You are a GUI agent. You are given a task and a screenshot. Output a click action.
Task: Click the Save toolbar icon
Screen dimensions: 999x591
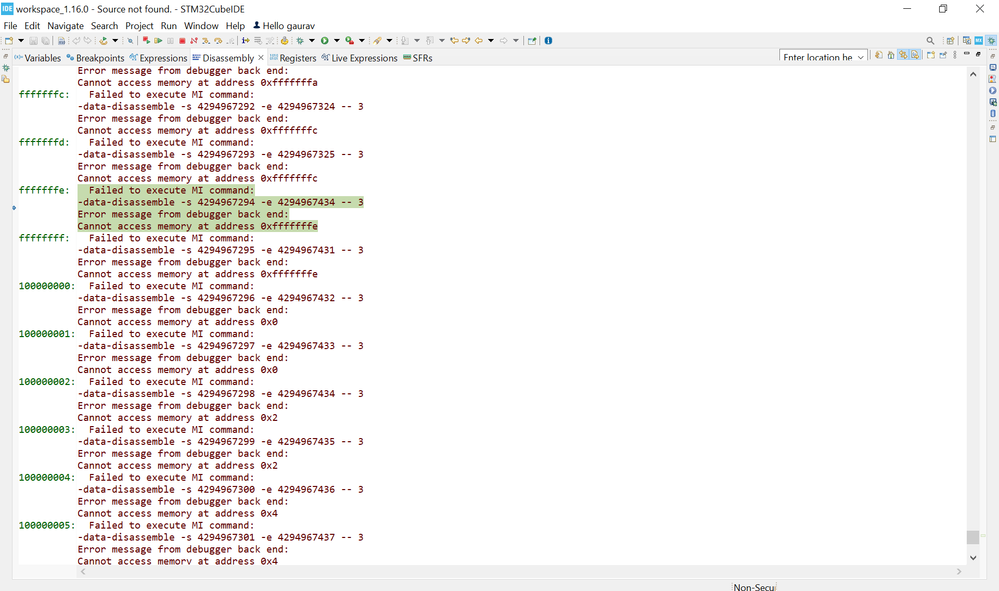33,41
